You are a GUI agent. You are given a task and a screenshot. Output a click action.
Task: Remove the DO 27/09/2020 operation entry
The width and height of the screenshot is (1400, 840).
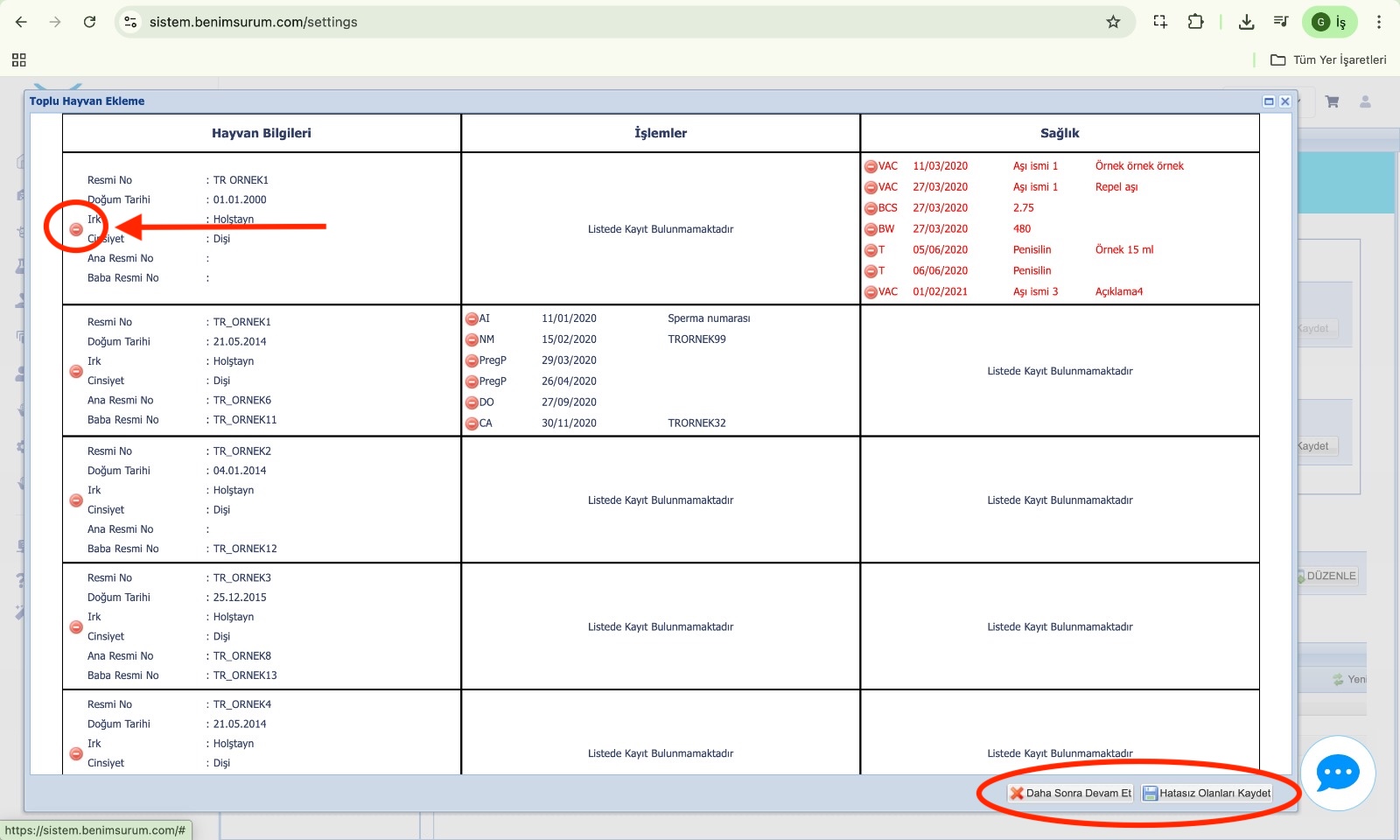pyautogui.click(x=472, y=402)
